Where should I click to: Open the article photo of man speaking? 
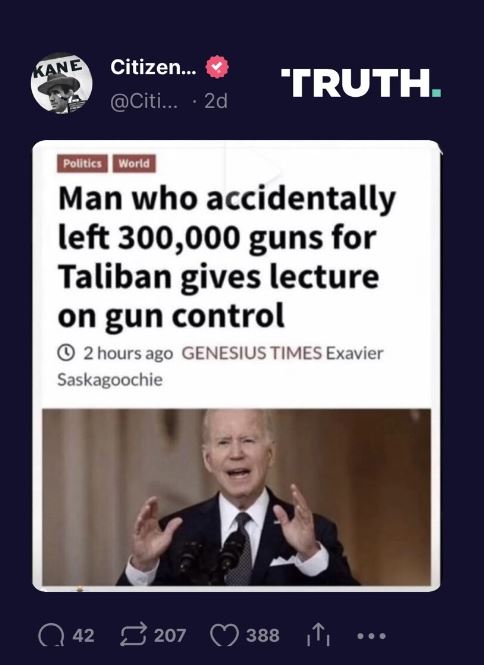pyautogui.click(x=237, y=497)
